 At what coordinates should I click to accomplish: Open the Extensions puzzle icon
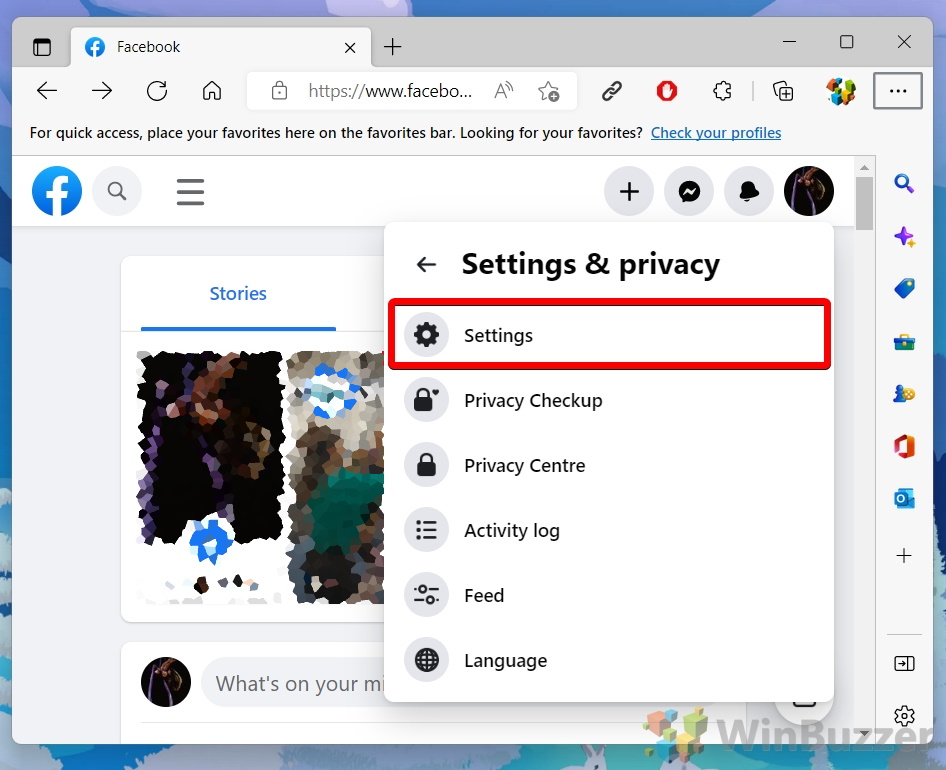pyautogui.click(x=722, y=91)
